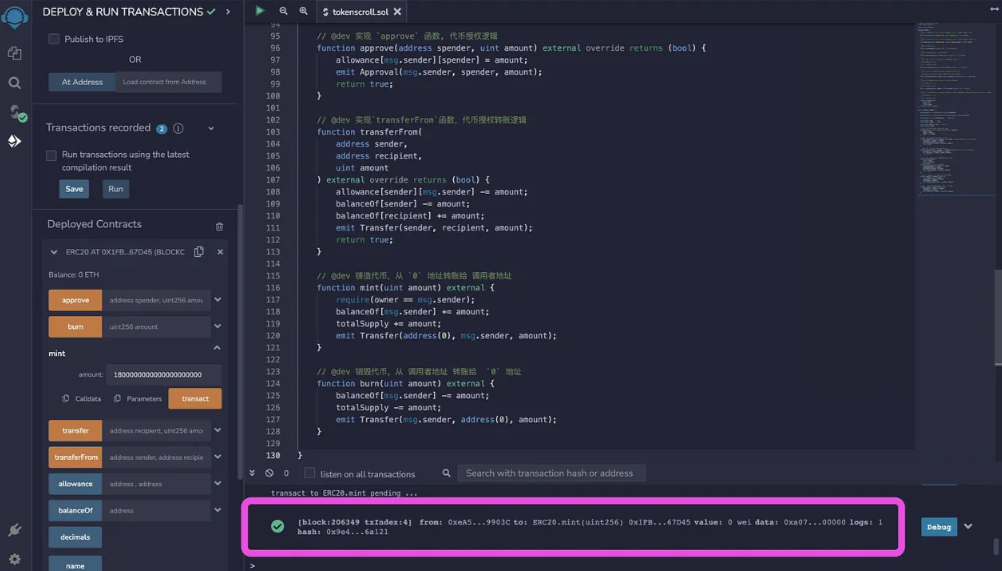
Task: Click the burn function button
Action: coord(75,327)
